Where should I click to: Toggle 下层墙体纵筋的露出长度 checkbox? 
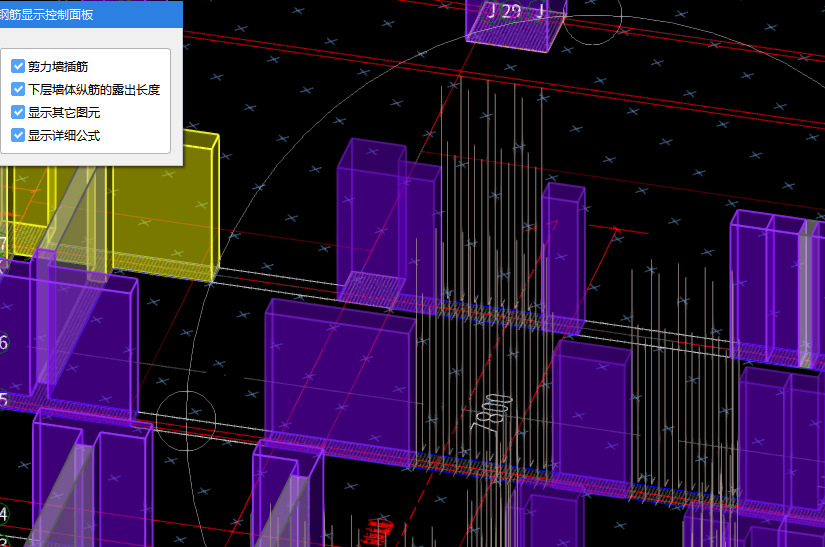click(18, 89)
